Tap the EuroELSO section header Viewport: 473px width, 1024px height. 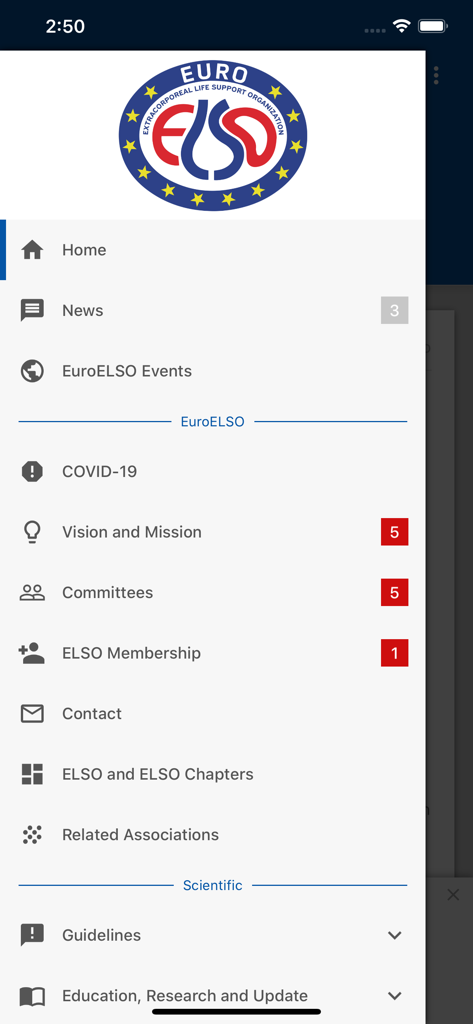[x=212, y=422]
